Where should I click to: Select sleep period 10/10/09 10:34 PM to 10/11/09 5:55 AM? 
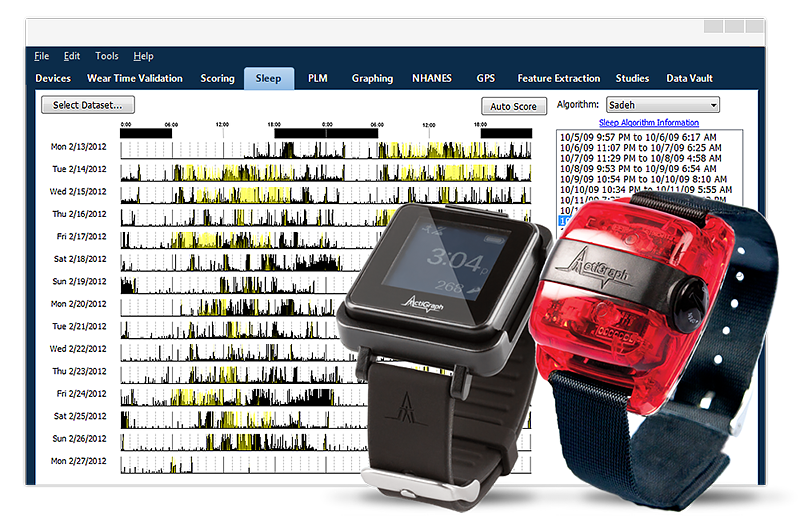click(646, 189)
